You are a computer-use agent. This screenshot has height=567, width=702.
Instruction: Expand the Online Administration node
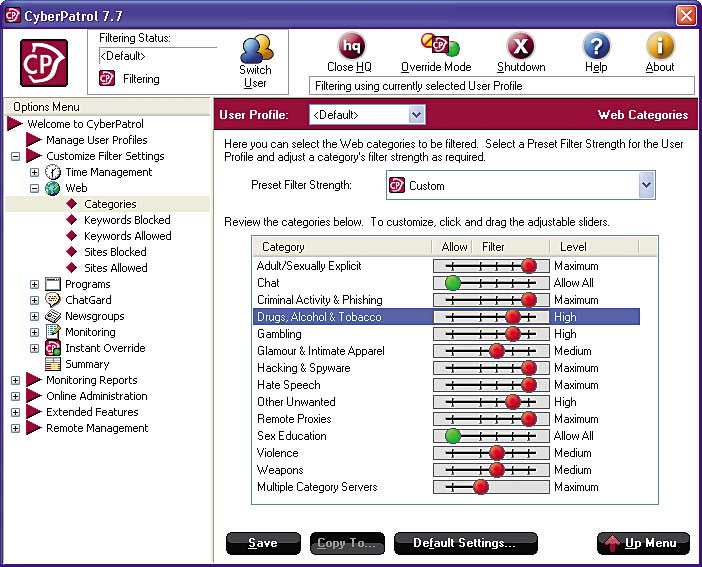(x=15, y=396)
